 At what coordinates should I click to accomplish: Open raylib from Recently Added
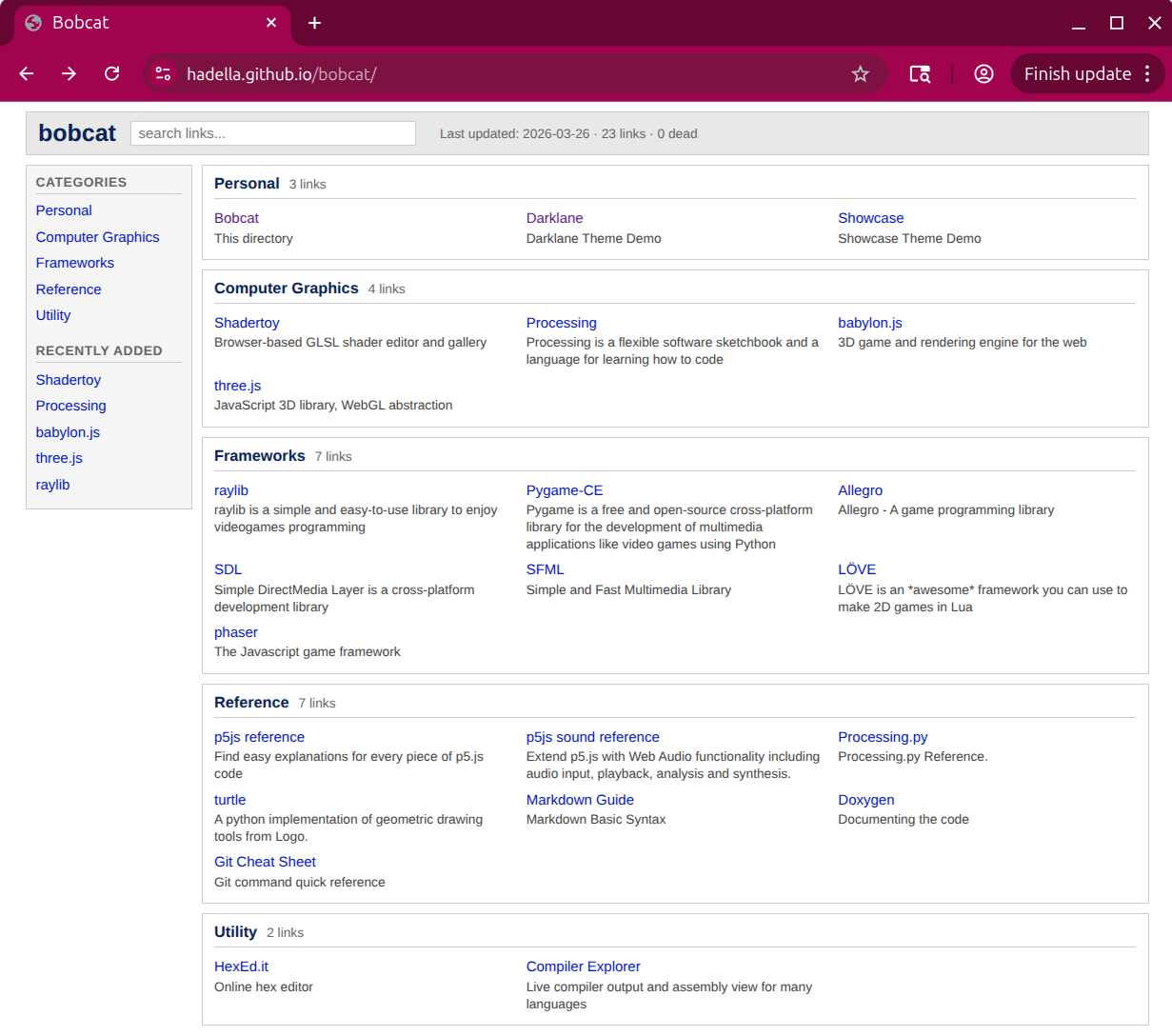point(52,484)
